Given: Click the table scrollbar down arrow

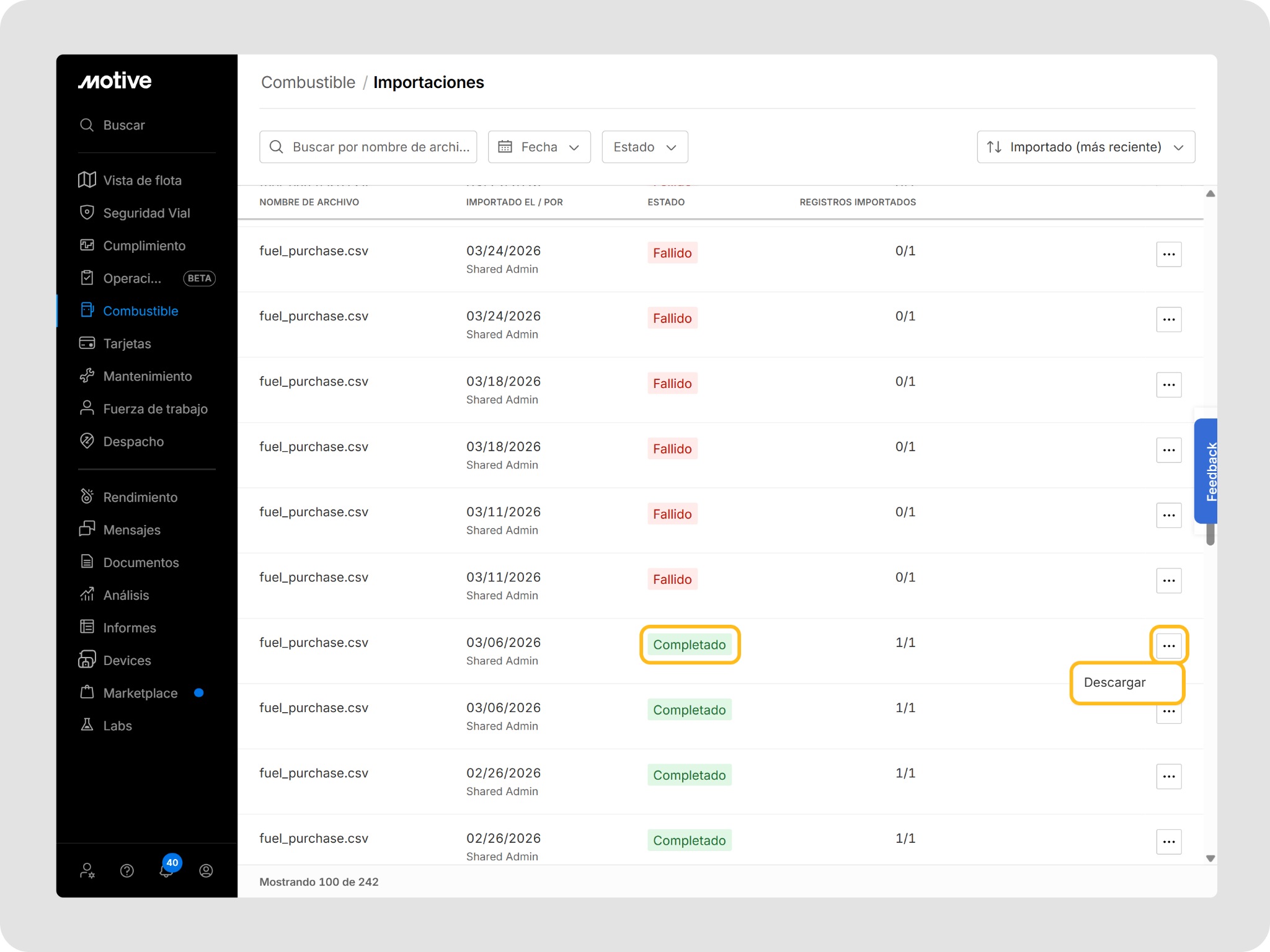Looking at the screenshot, I should point(1210,858).
